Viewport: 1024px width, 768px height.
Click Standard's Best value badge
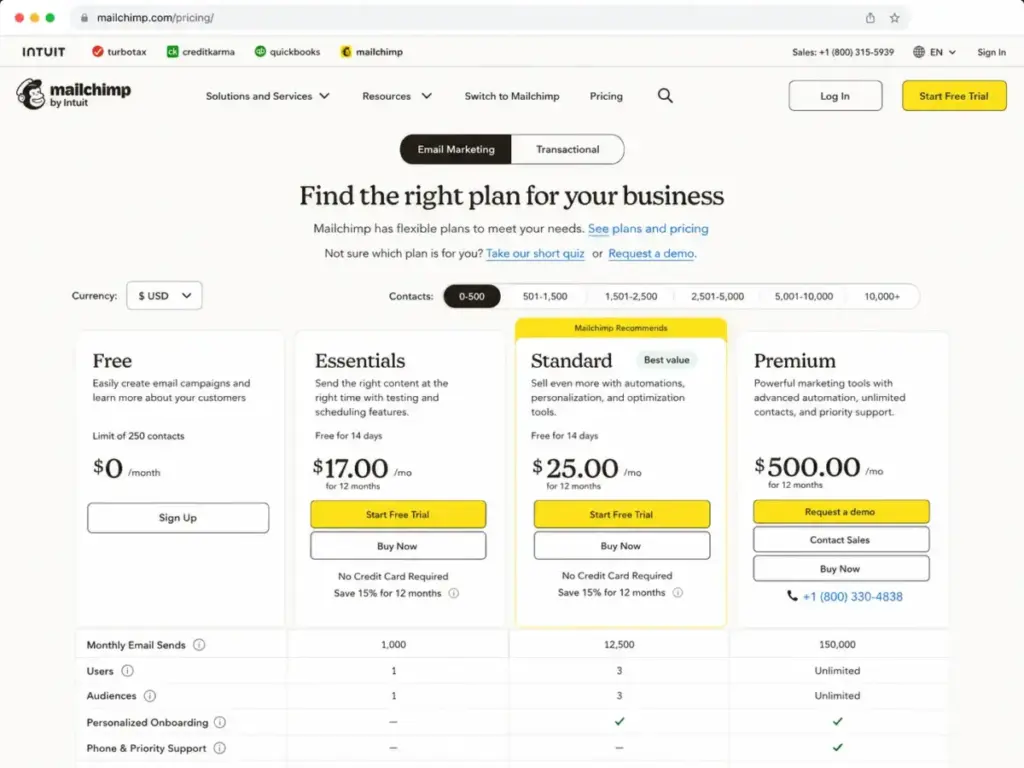pyautogui.click(x=666, y=360)
